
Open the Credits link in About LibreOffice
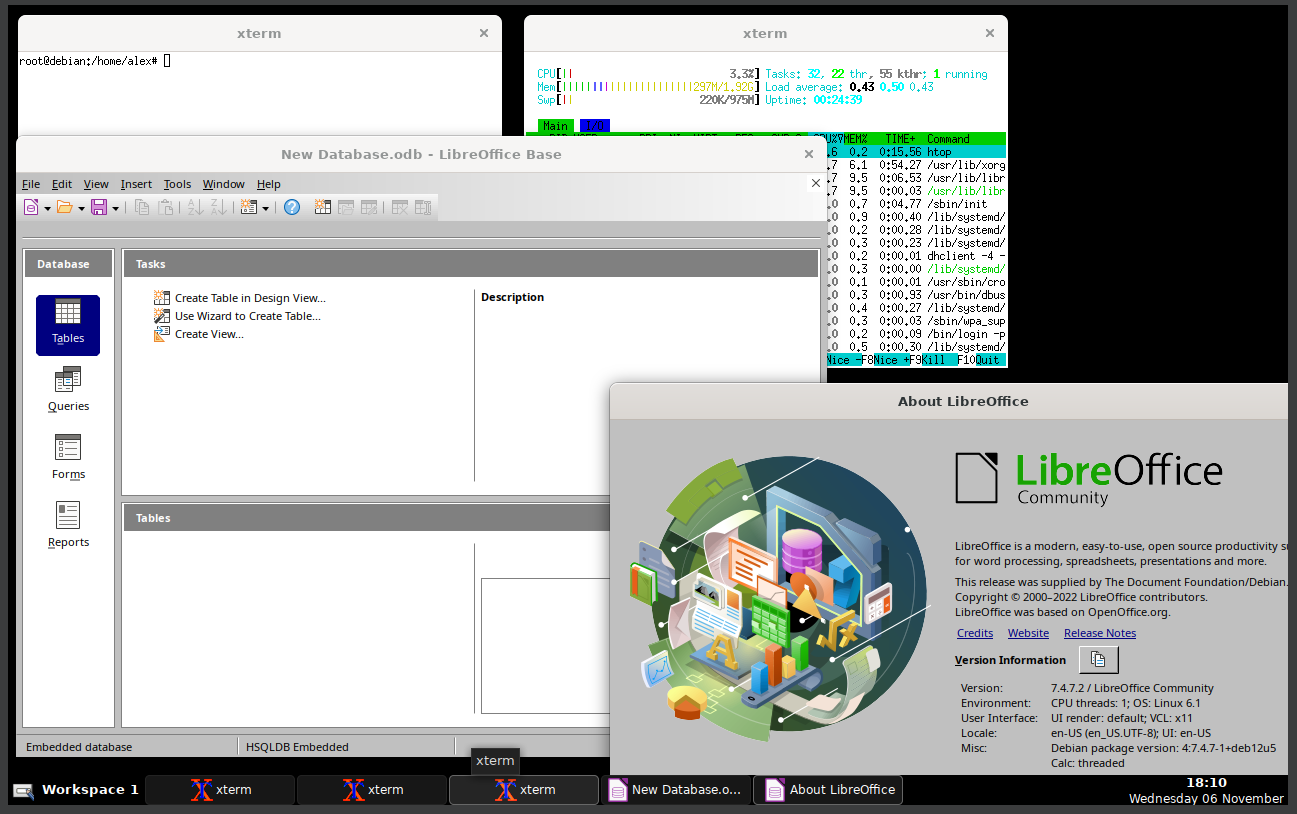[x=974, y=632]
